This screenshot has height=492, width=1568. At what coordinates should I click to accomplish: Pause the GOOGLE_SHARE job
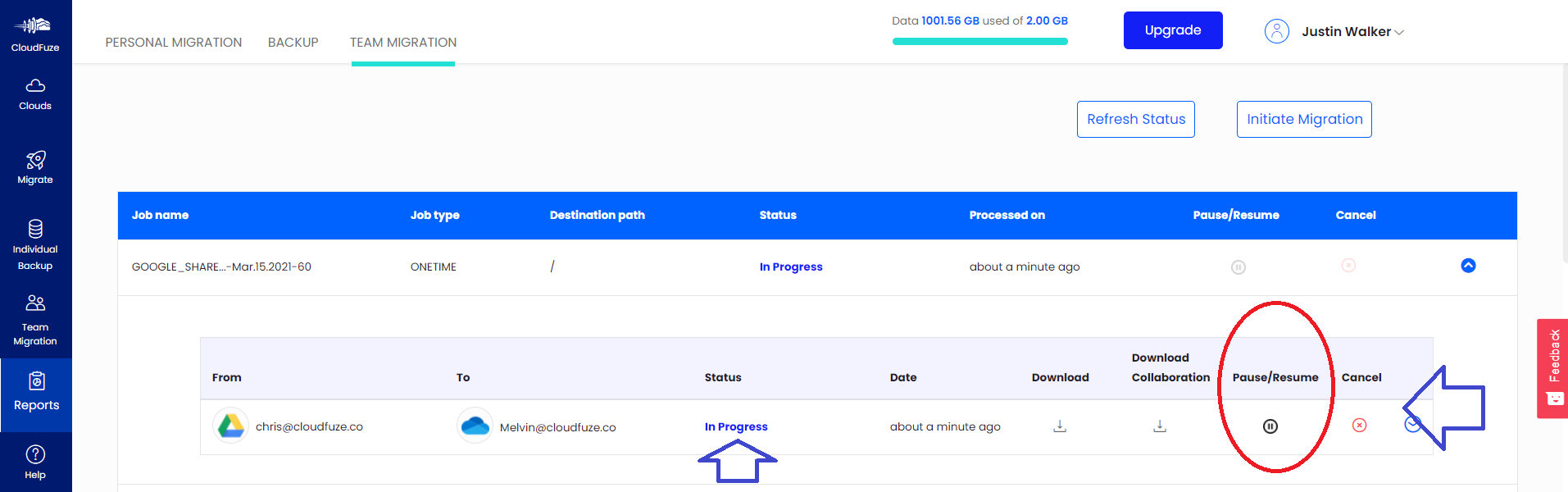[x=1238, y=267]
